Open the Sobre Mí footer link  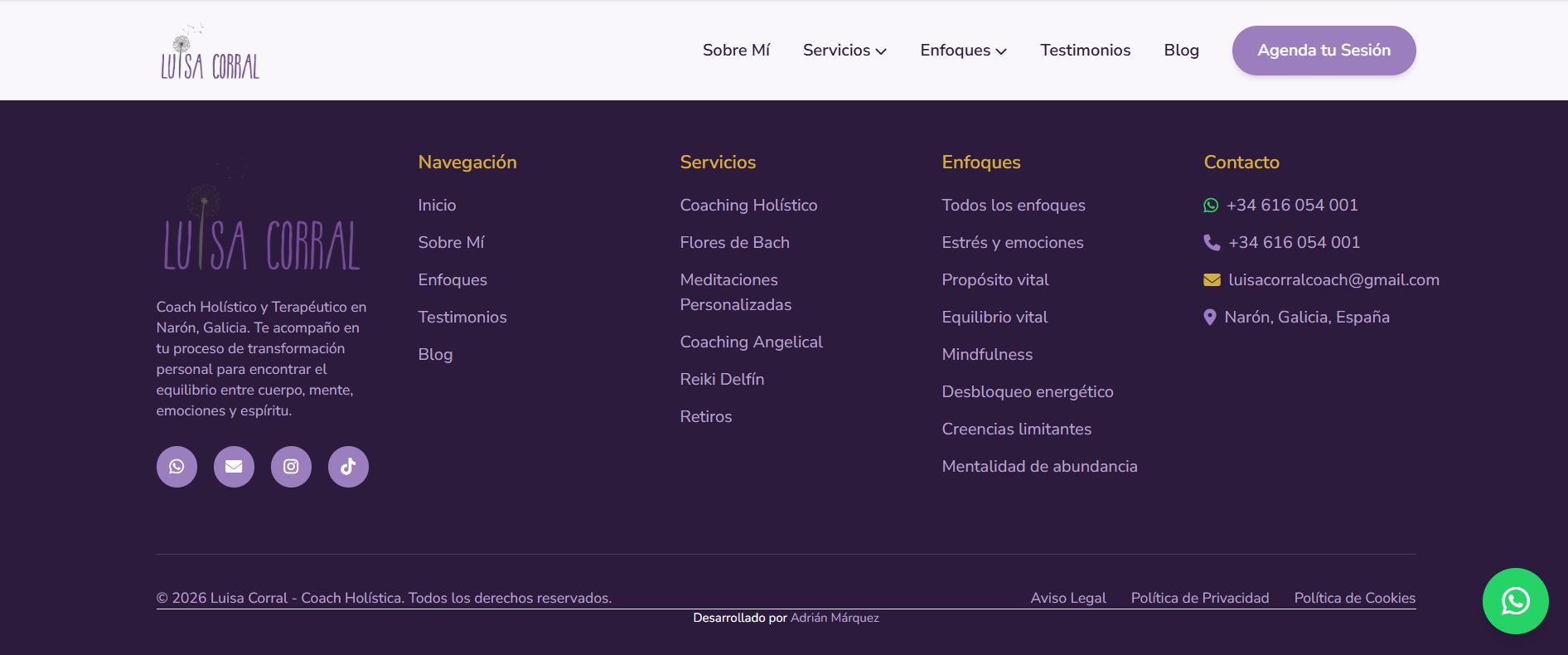tap(451, 243)
